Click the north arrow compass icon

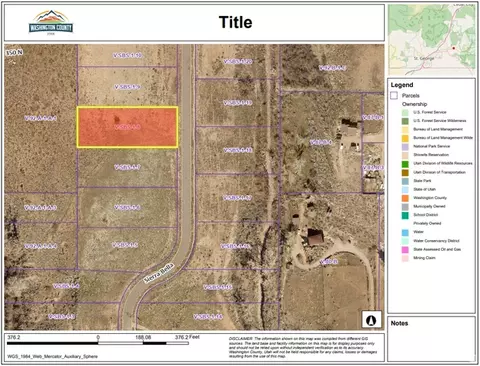click(371, 320)
